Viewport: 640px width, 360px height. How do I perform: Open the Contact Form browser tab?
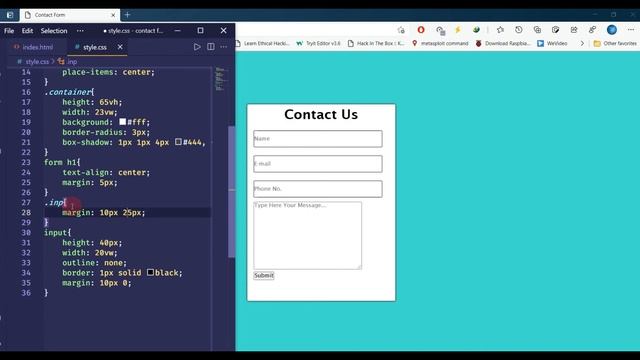(x=69, y=15)
